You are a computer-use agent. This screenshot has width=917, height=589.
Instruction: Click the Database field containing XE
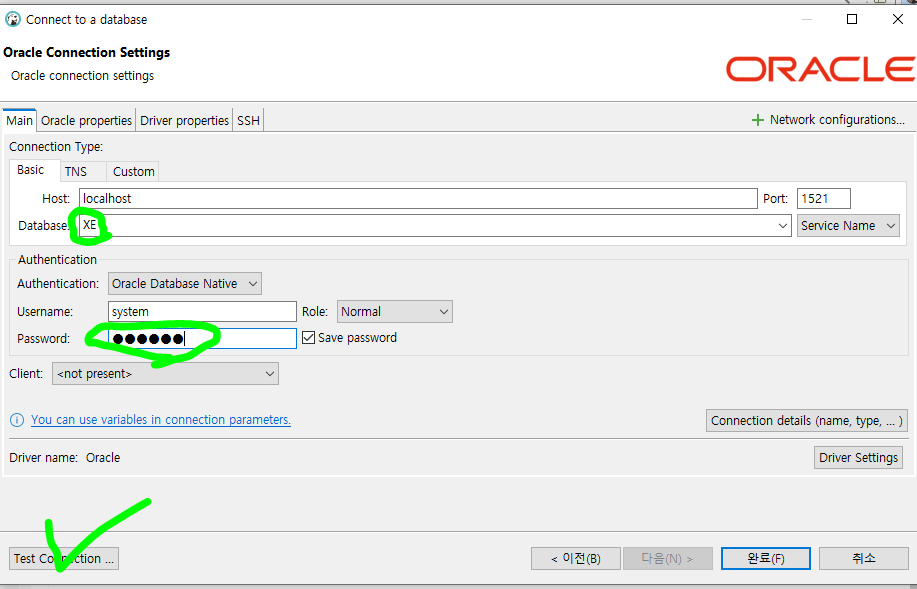pyautogui.click(x=435, y=226)
